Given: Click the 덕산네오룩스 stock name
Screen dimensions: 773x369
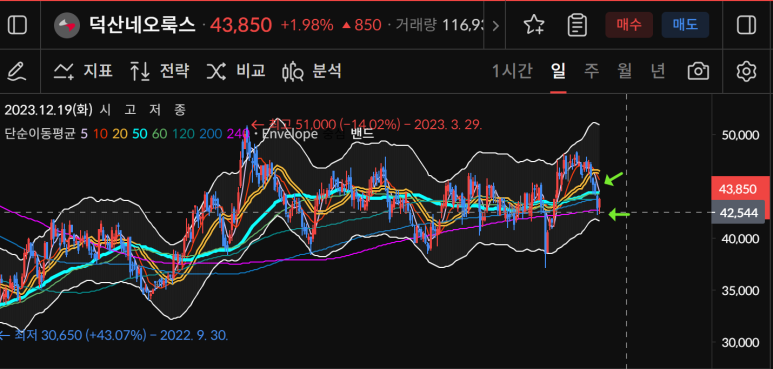Looking at the screenshot, I should coord(142,25).
